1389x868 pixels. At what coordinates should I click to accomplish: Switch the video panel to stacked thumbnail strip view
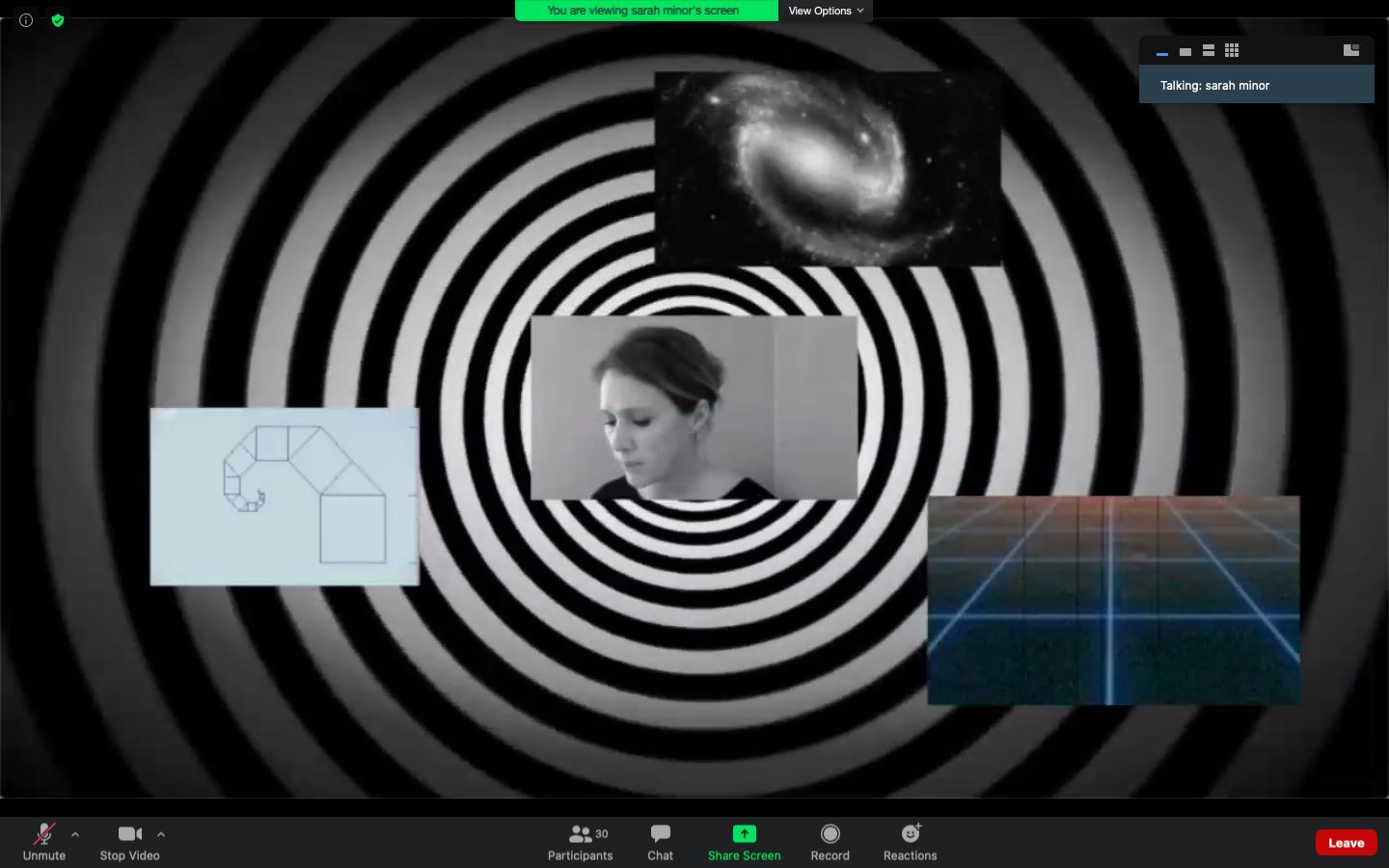coord(1209,51)
